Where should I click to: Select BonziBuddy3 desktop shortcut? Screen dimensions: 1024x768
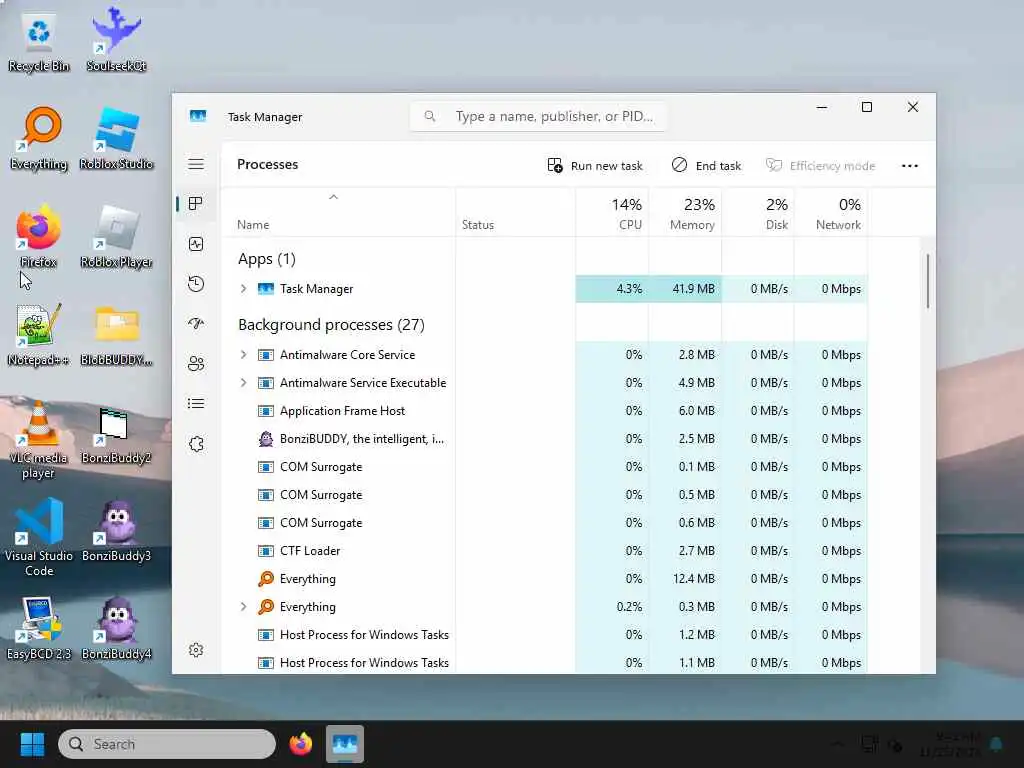(x=116, y=530)
